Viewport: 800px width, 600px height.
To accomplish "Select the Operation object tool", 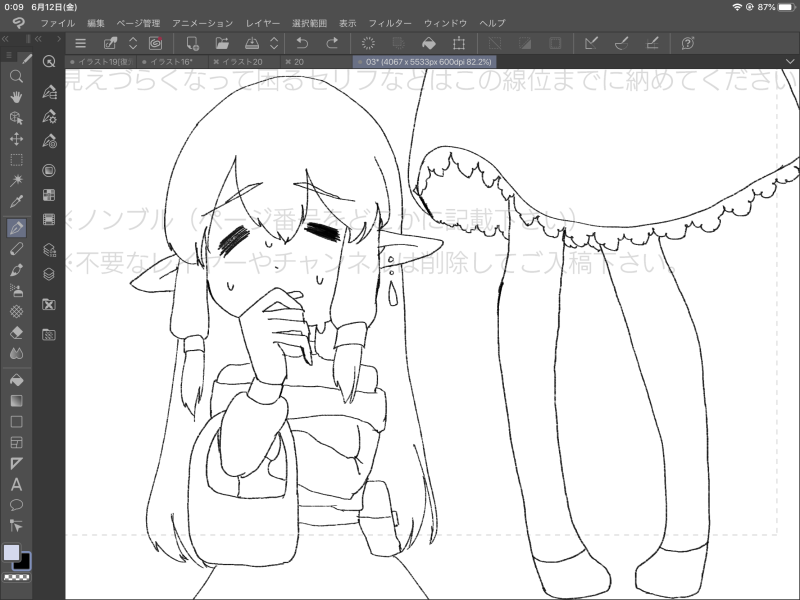I will [16, 118].
